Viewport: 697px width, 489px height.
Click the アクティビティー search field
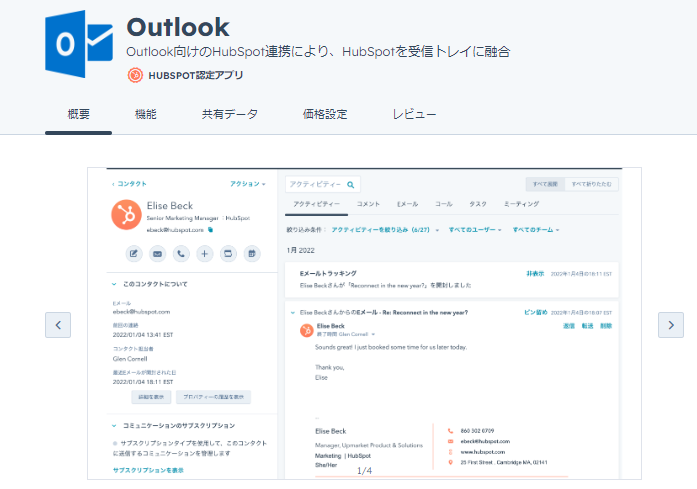point(322,184)
